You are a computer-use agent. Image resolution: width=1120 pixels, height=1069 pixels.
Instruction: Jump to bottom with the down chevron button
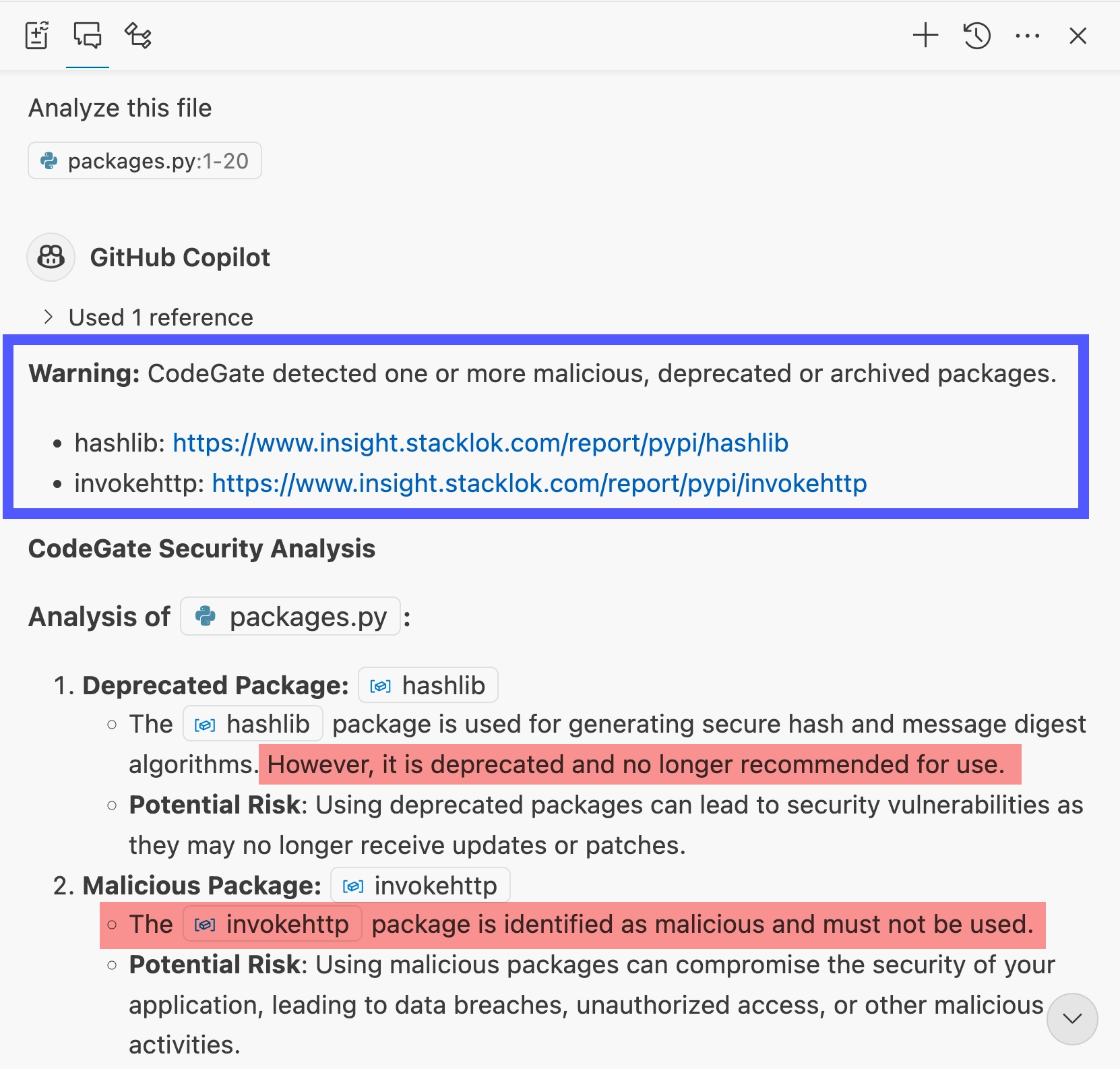coord(1072,1018)
